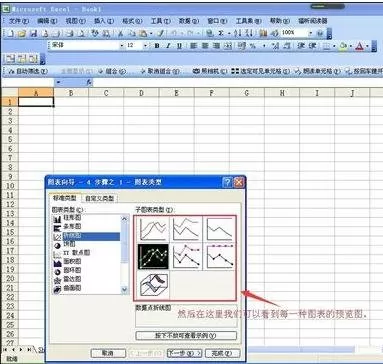Click the Align Left icon
Viewport: 383px width, 364px height.
(193, 46)
